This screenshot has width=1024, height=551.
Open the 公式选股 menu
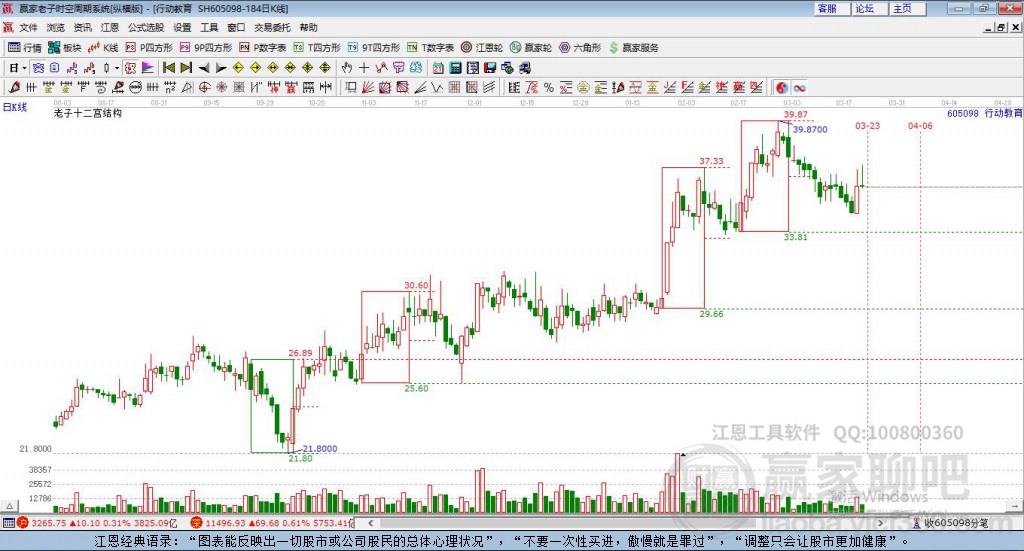146,27
